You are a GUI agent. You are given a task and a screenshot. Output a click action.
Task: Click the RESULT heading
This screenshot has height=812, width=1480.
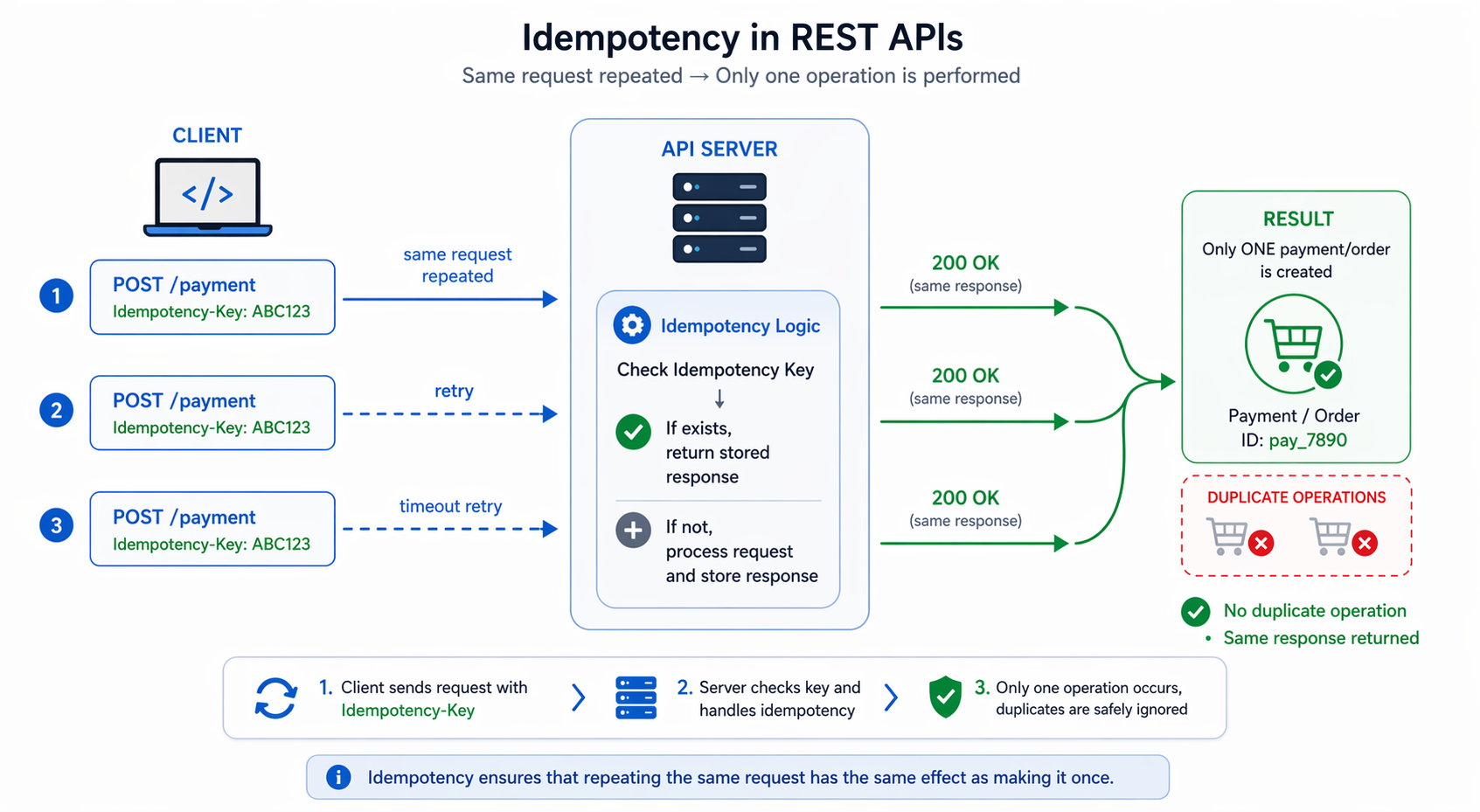point(1298,219)
